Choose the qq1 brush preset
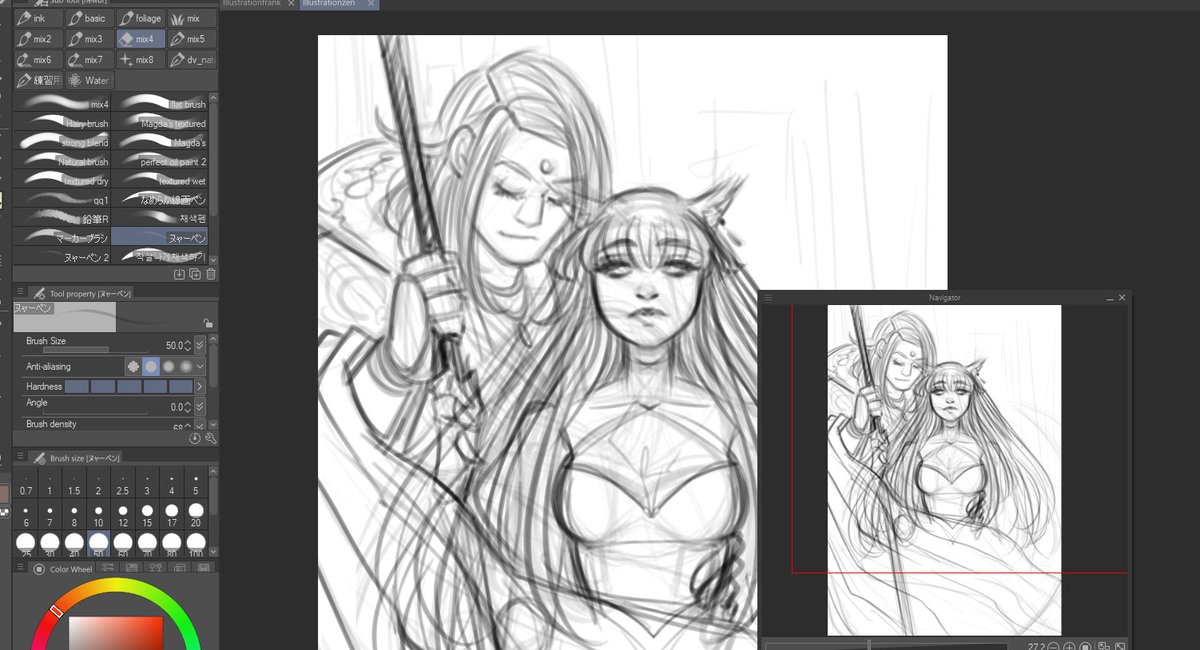 62,199
